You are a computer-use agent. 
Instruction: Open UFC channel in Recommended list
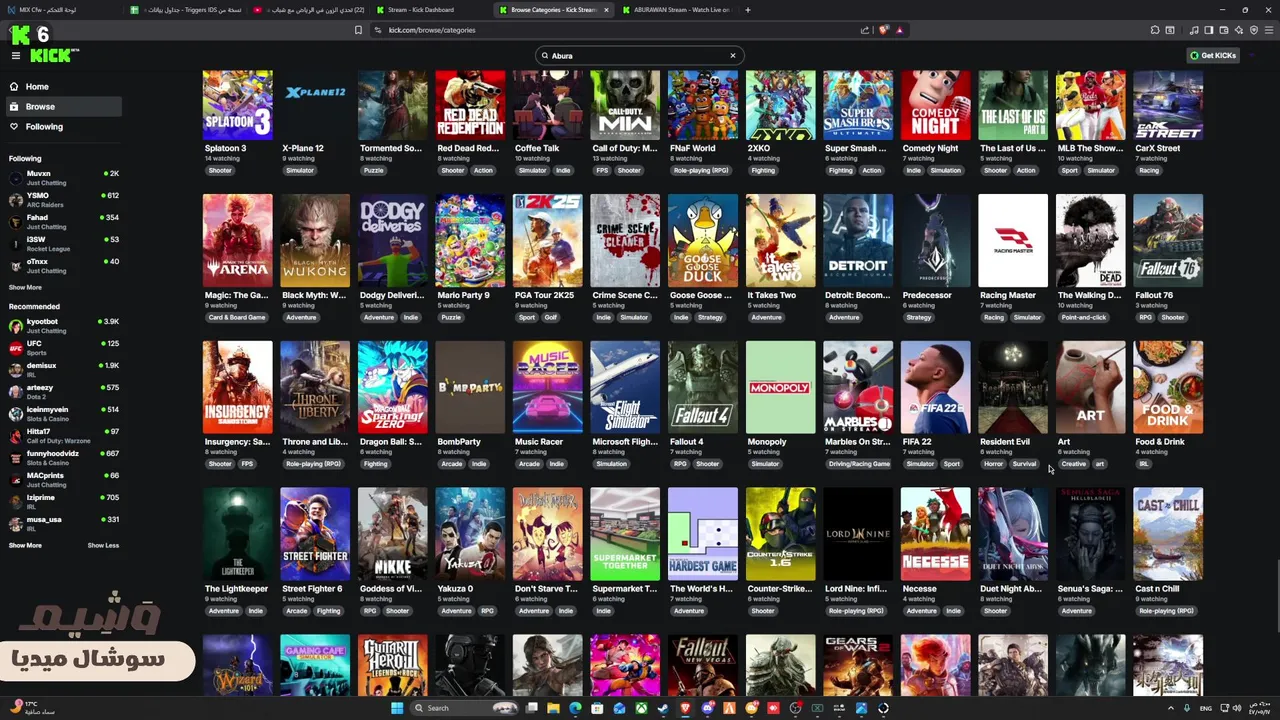[x=64, y=348]
